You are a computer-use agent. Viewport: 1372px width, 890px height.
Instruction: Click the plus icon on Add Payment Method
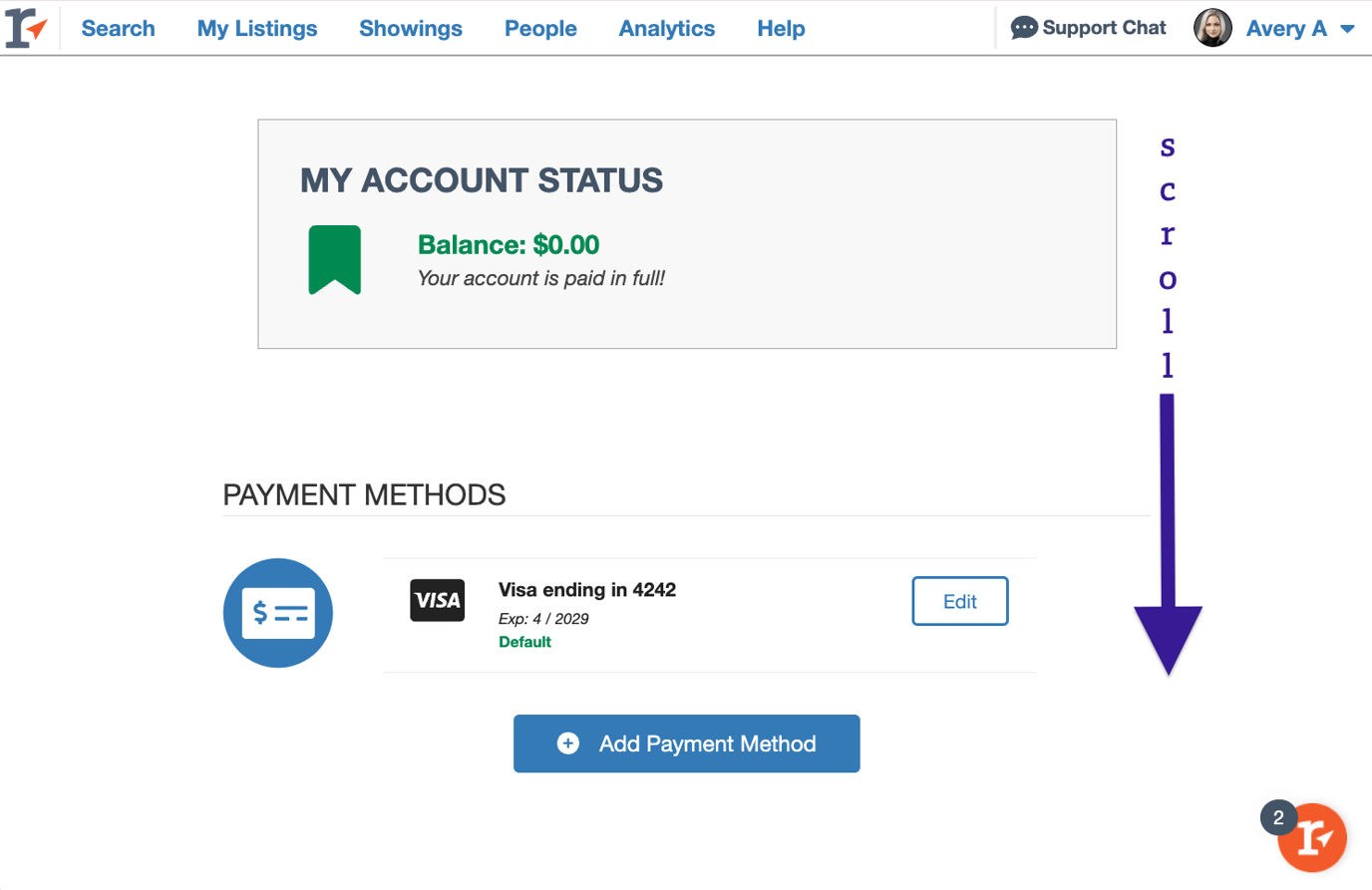click(568, 743)
